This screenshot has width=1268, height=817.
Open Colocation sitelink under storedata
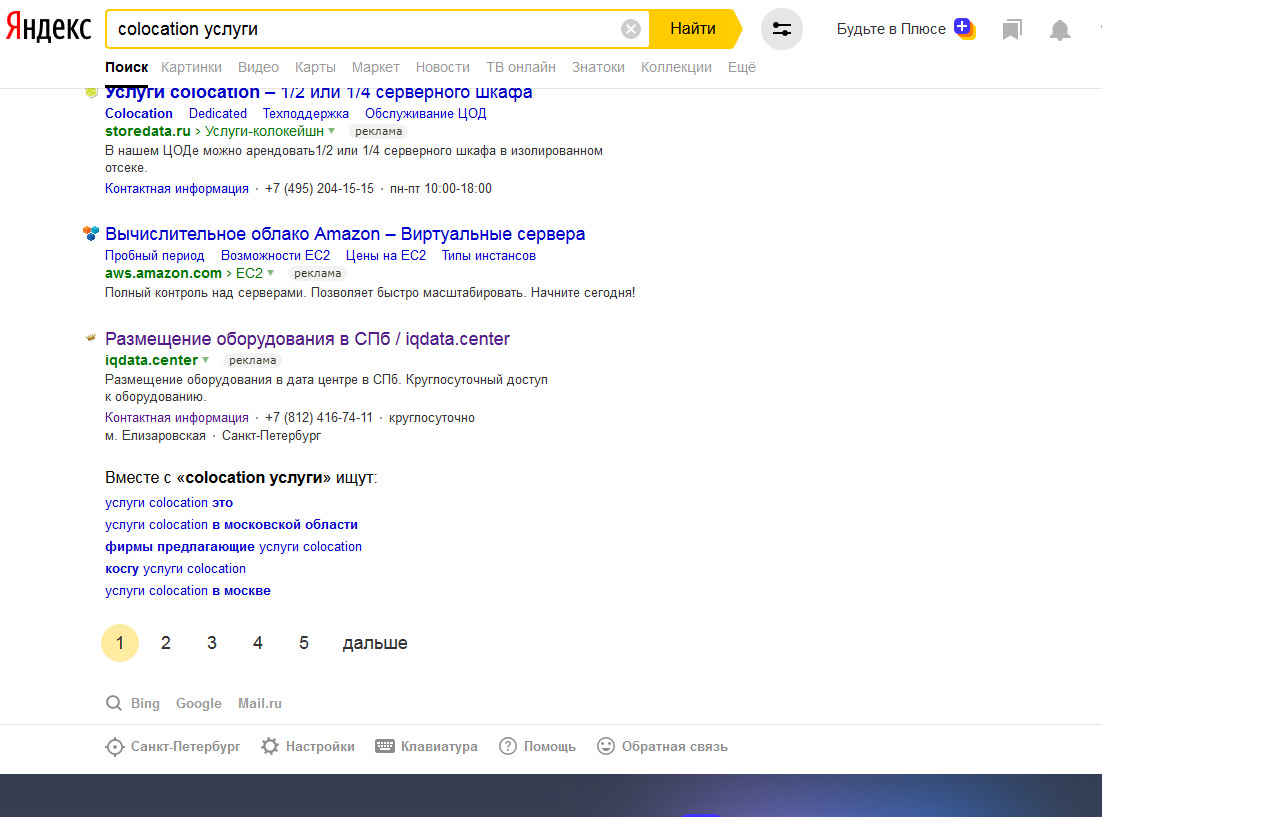[x=139, y=113]
